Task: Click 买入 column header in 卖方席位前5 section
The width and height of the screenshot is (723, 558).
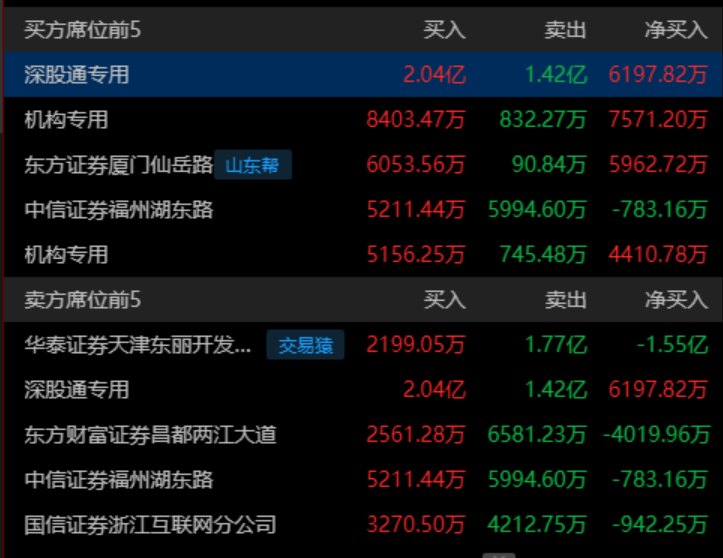Action: coord(444,300)
